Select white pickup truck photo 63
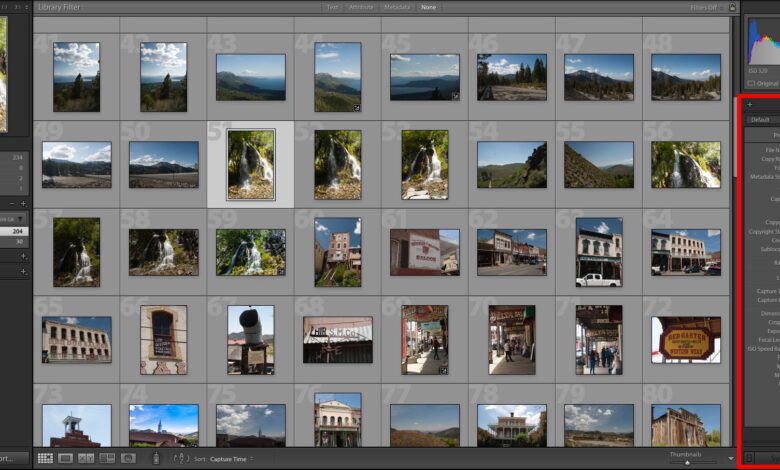This screenshot has height=470, width=780. click(599, 252)
